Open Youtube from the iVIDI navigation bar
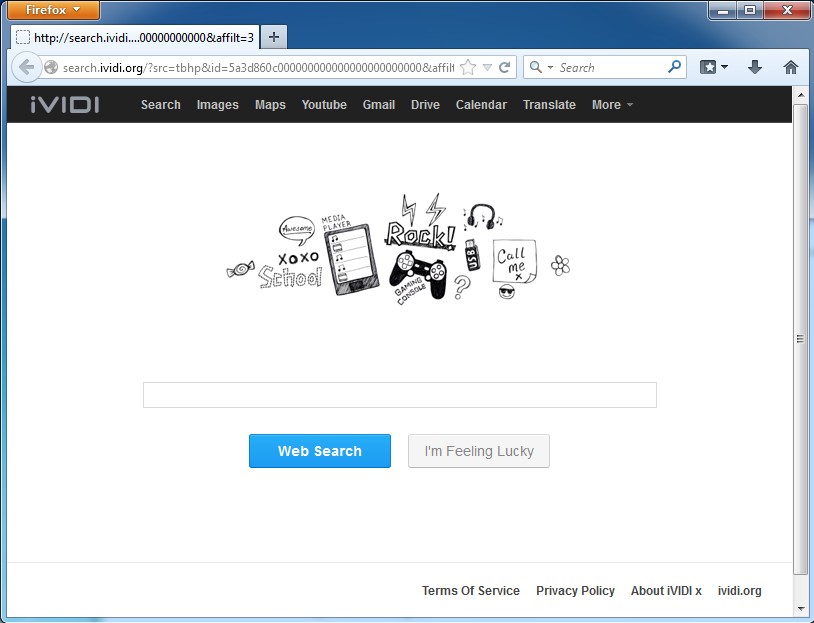The height and width of the screenshot is (623, 814). [x=324, y=105]
